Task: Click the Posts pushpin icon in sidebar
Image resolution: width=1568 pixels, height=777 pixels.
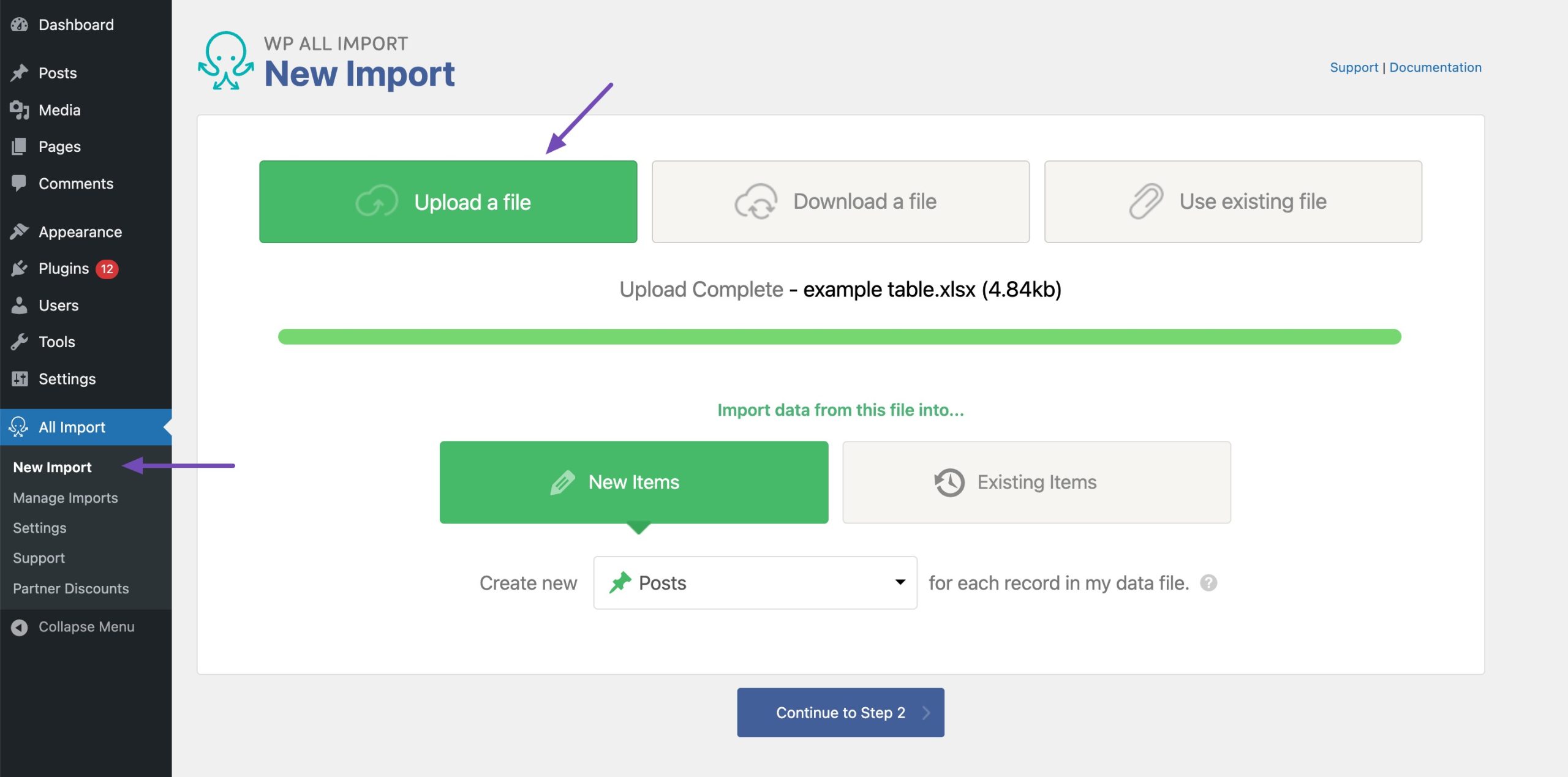Action: (20, 73)
